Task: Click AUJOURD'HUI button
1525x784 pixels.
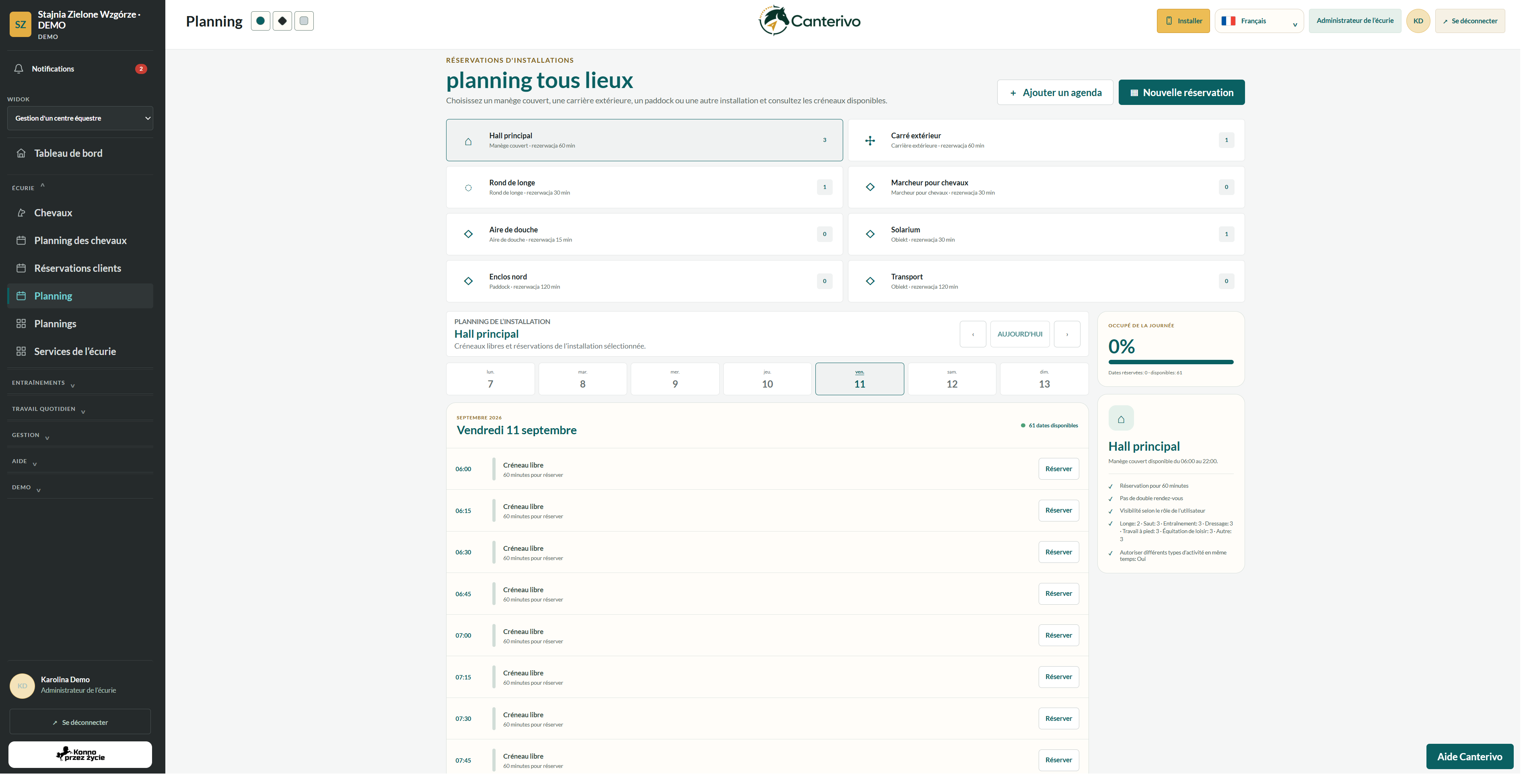Action: 1020,335
